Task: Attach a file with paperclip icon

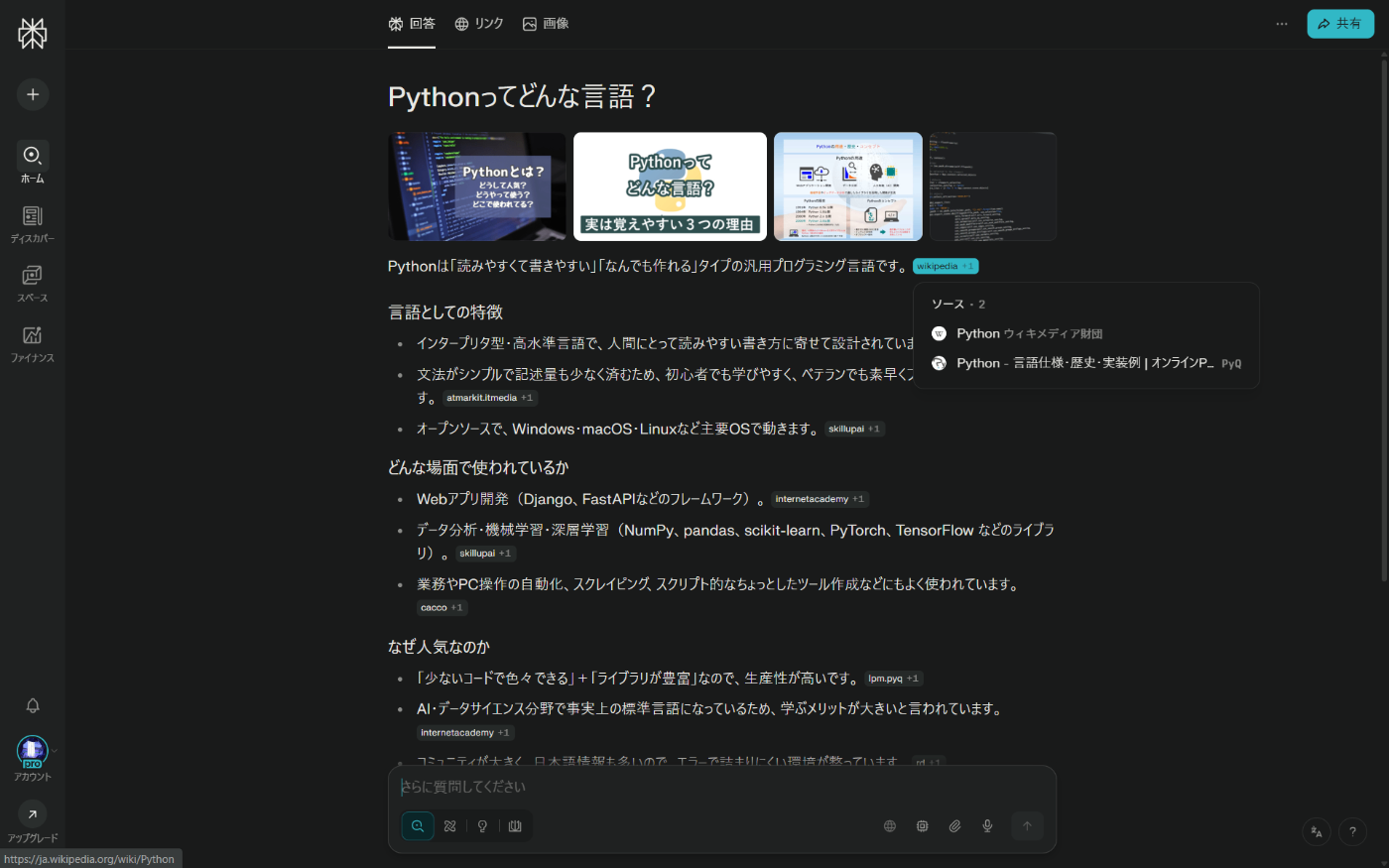Action: pyautogui.click(x=954, y=825)
